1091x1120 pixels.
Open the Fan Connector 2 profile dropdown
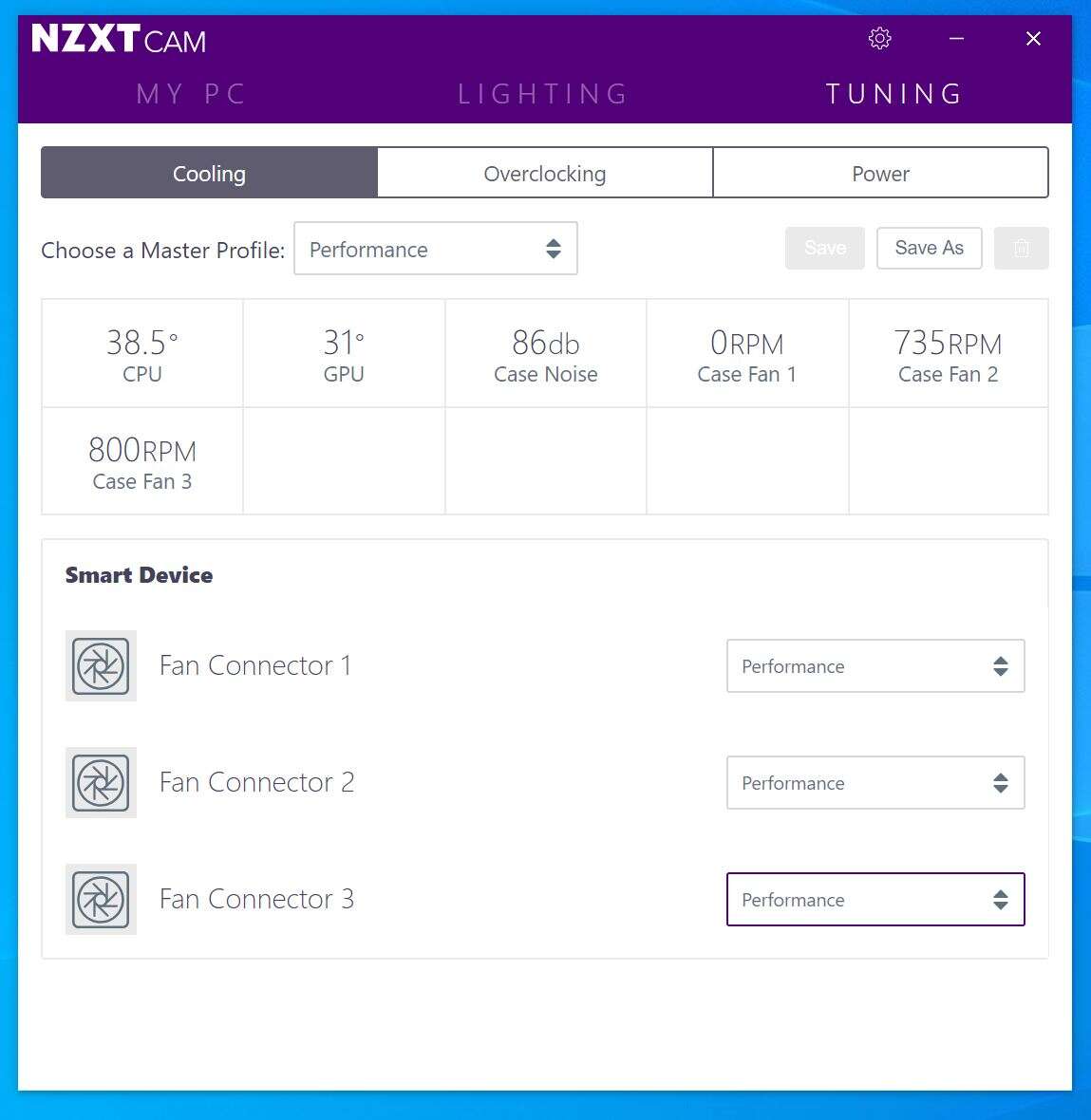coord(875,782)
